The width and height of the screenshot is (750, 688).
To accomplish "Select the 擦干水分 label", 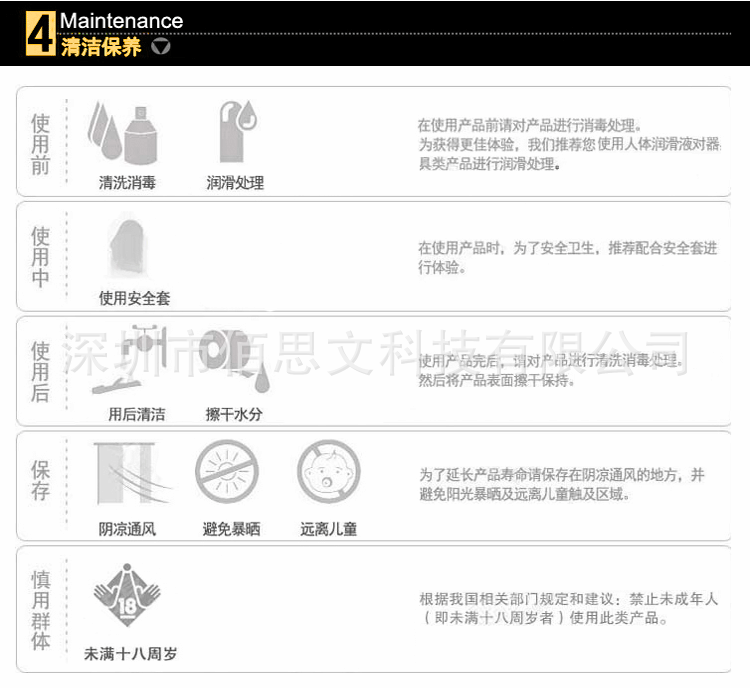I will tap(234, 414).
